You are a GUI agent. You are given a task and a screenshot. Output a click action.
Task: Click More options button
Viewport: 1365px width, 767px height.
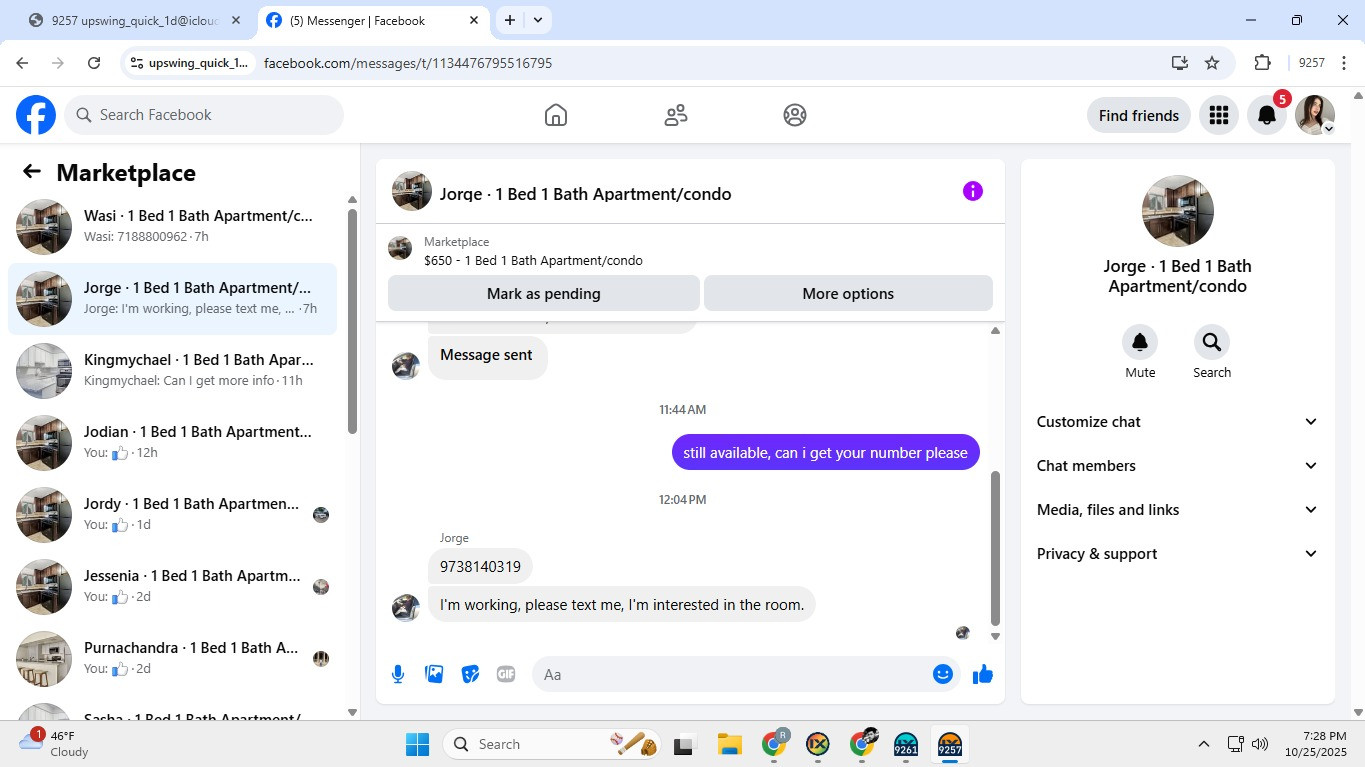(x=848, y=294)
